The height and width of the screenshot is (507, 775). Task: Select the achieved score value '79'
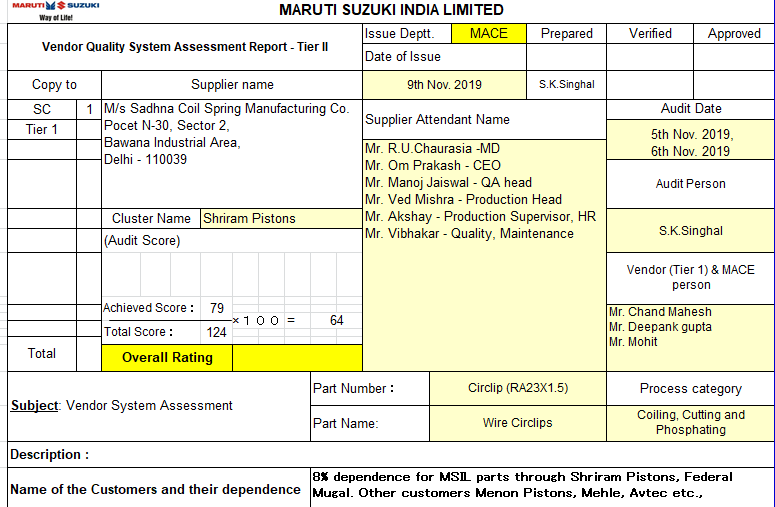coord(216,308)
